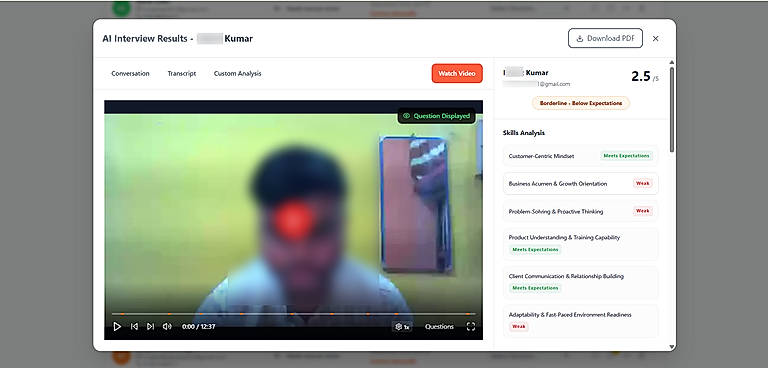The width and height of the screenshot is (768, 368).
Task: Click the video time 0:00 / 12:37
Action: click(198, 326)
